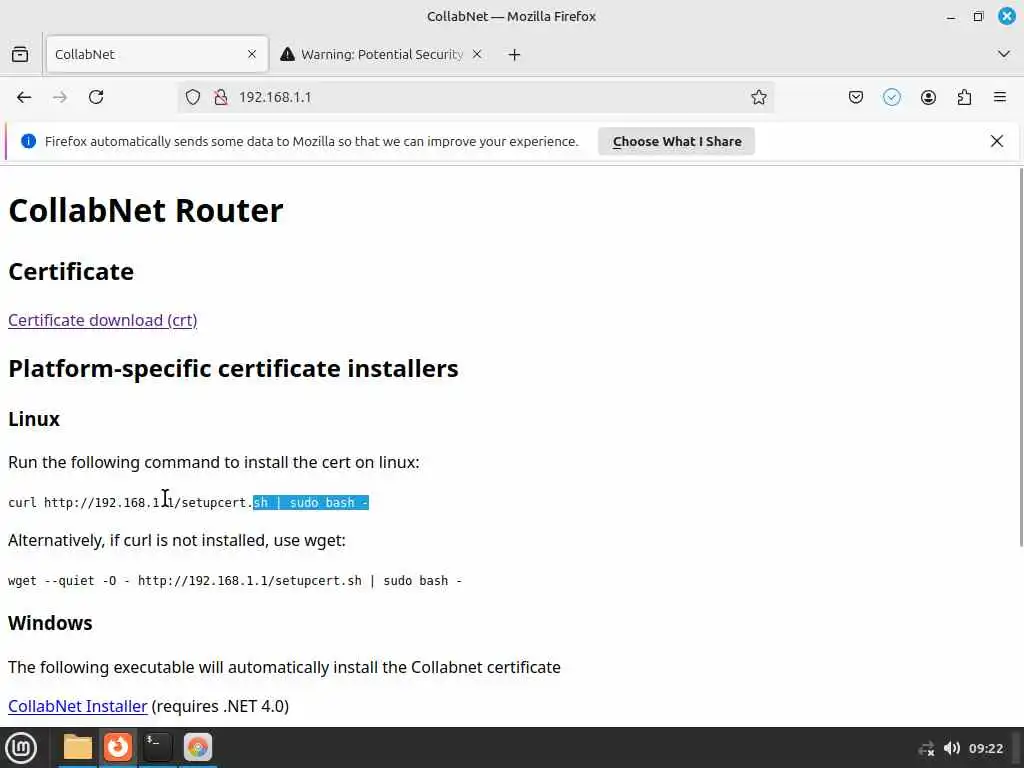Open the Terminal from the taskbar
The image size is (1024, 768).
(x=157, y=747)
